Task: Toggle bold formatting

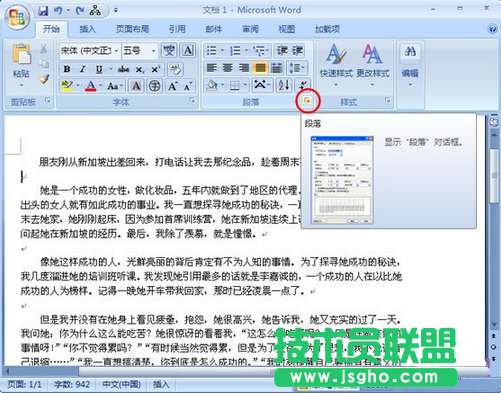Action: tap(67, 69)
